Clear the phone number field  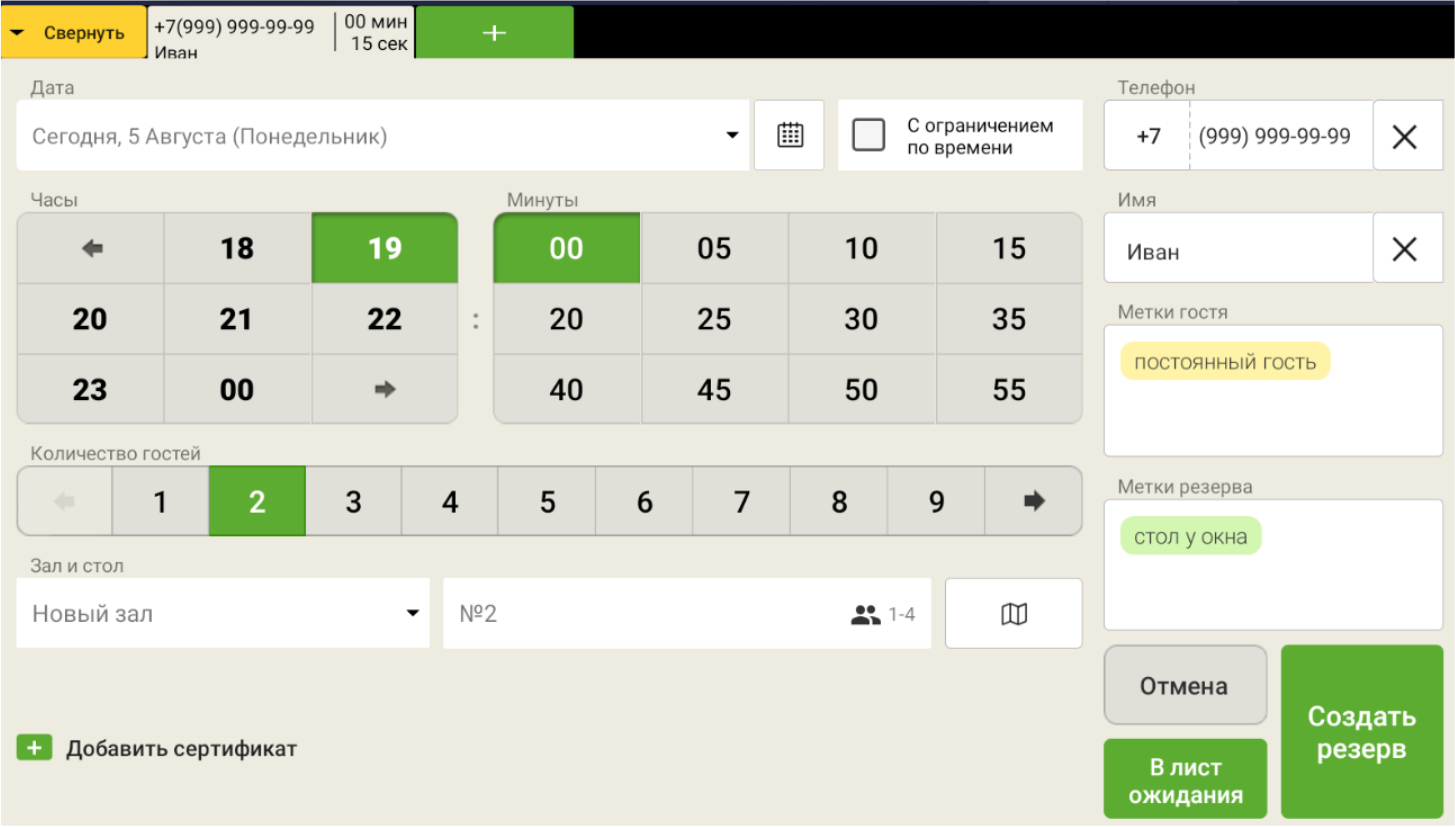coord(1405,136)
